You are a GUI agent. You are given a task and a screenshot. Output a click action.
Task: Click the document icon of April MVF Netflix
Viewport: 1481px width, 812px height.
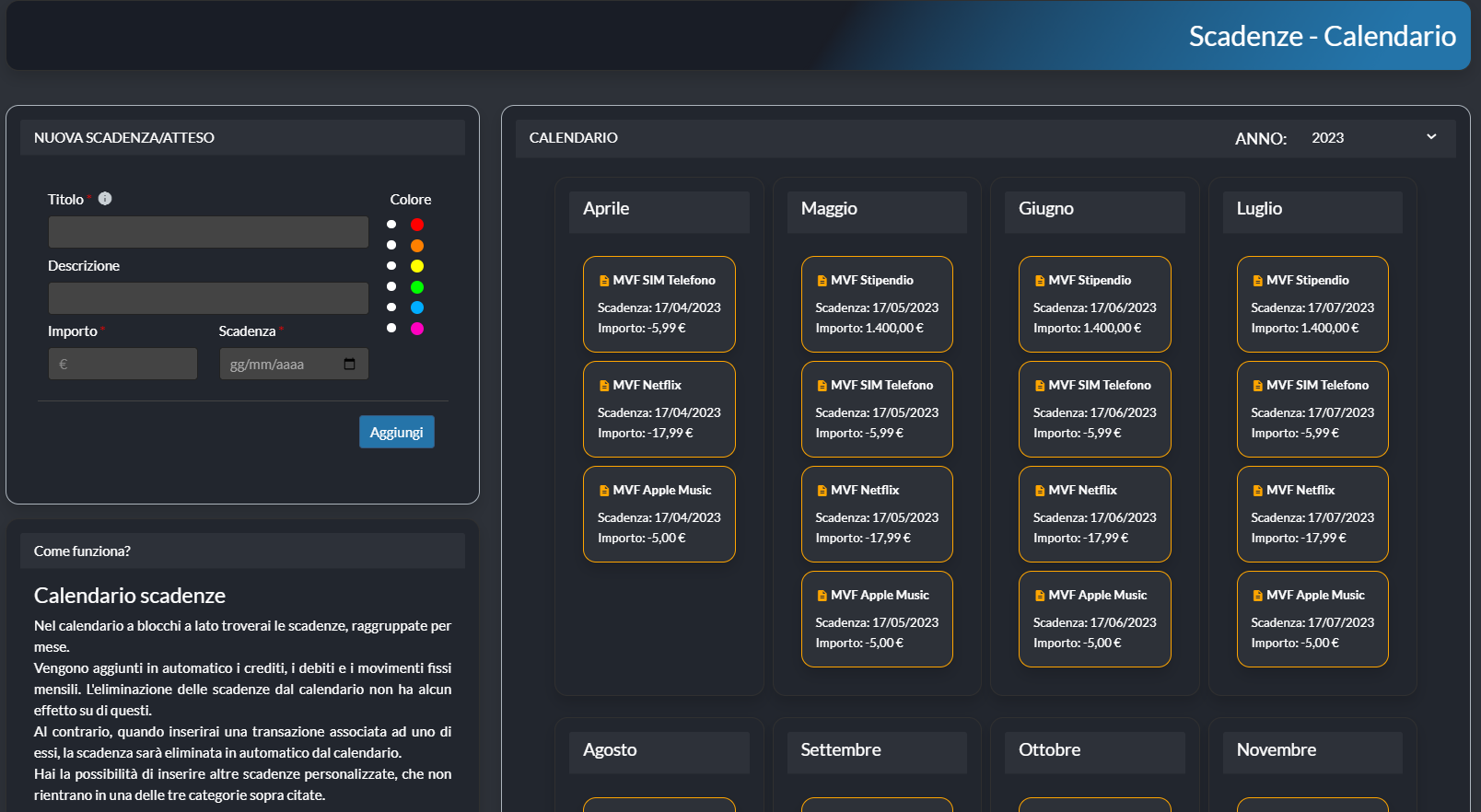point(604,386)
